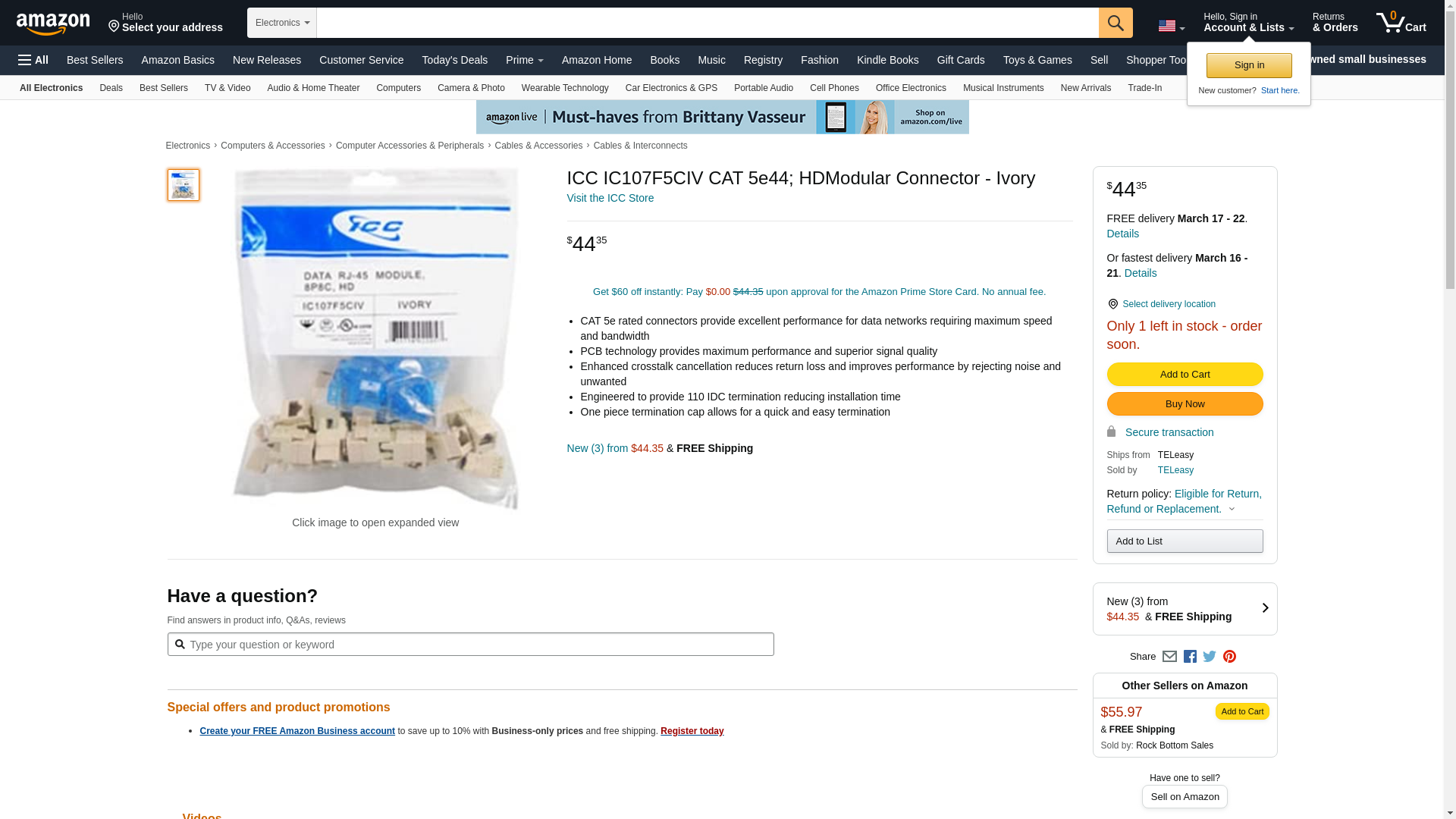
Task: Click the question keyword search field
Action: [x=470, y=645]
